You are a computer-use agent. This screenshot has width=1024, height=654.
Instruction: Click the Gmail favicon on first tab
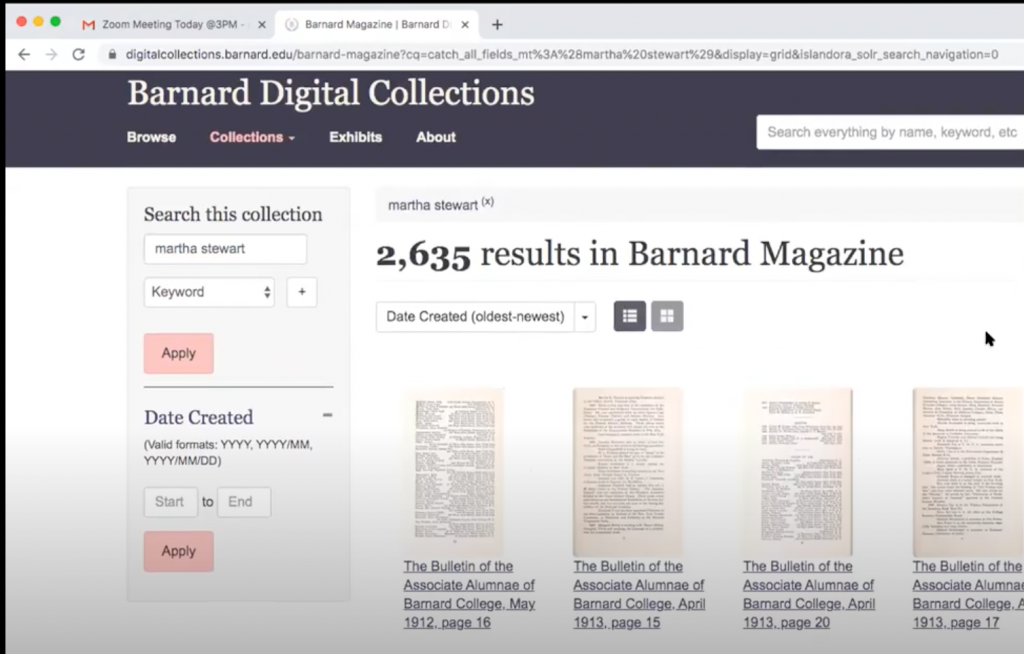tap(88, 25)
